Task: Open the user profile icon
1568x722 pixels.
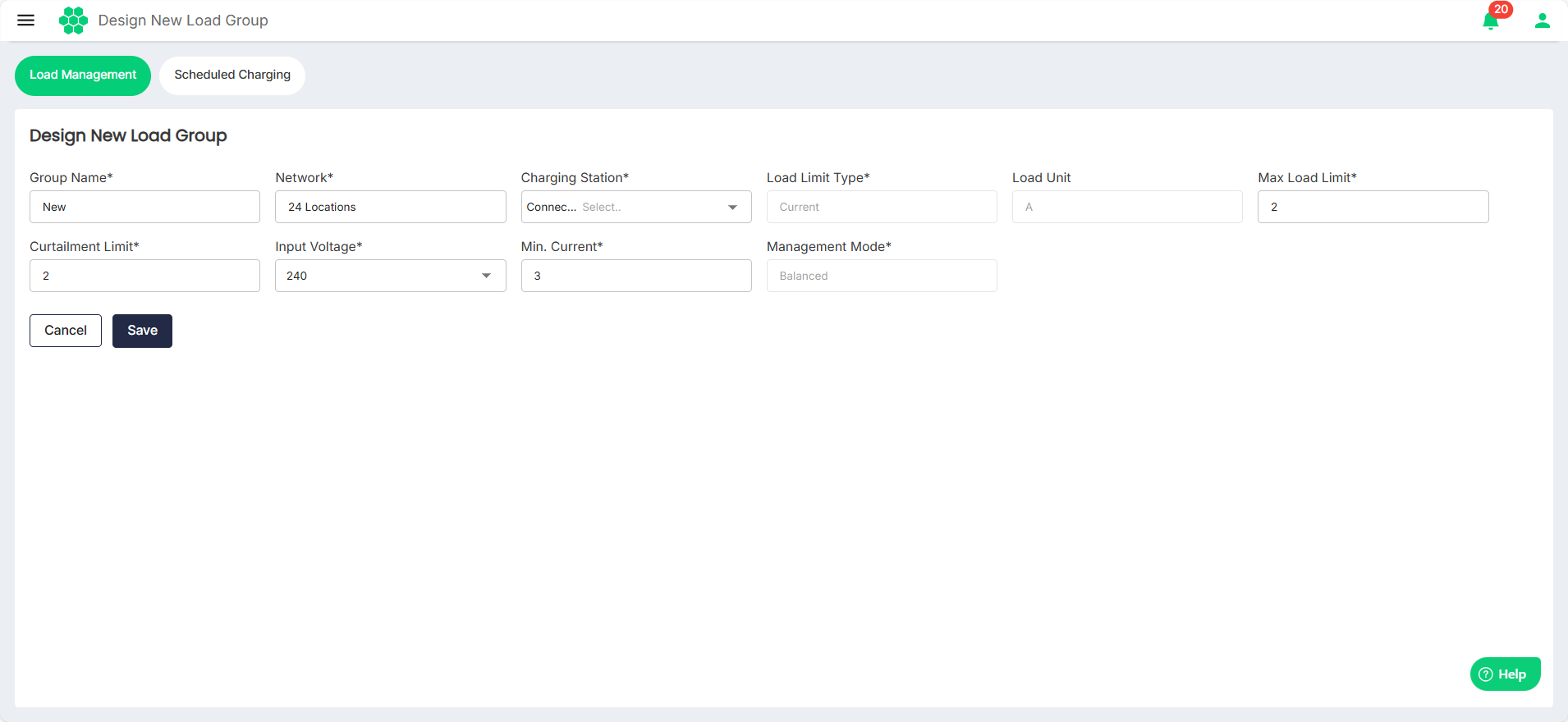Action: (x=1542, y=21)
